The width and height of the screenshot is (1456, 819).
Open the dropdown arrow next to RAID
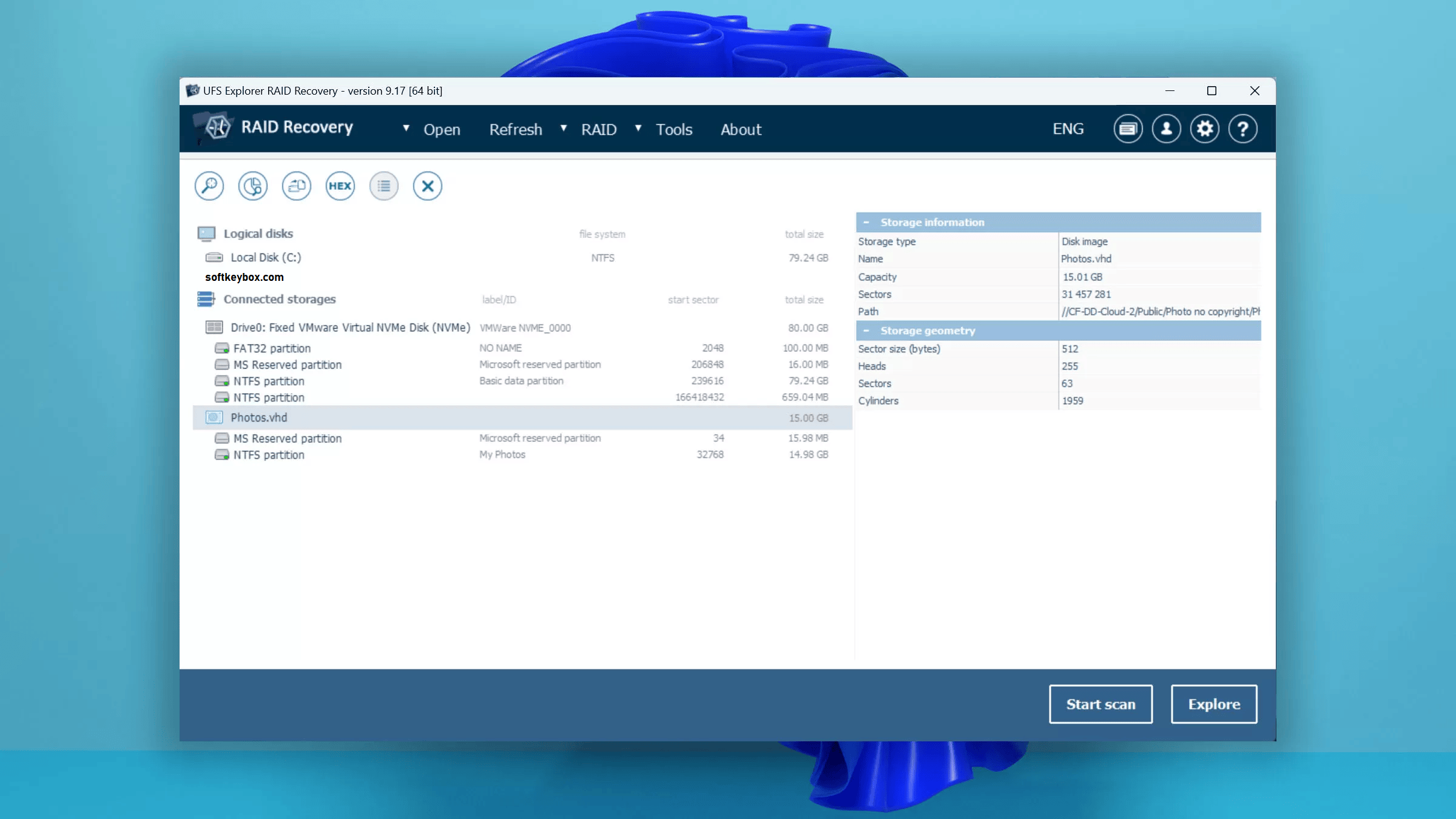[638, 129]
